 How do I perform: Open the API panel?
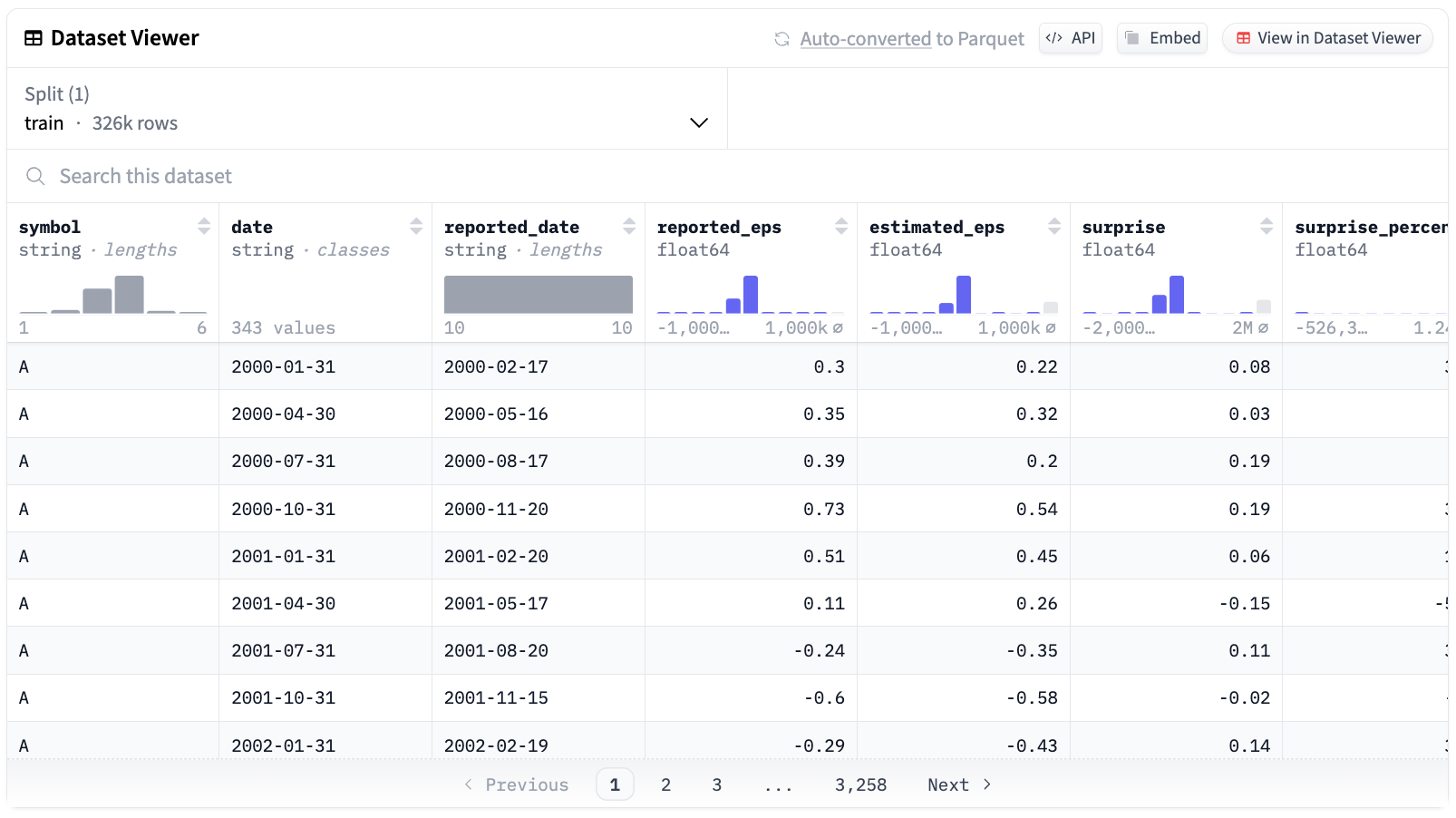(x=1070, y=38)
